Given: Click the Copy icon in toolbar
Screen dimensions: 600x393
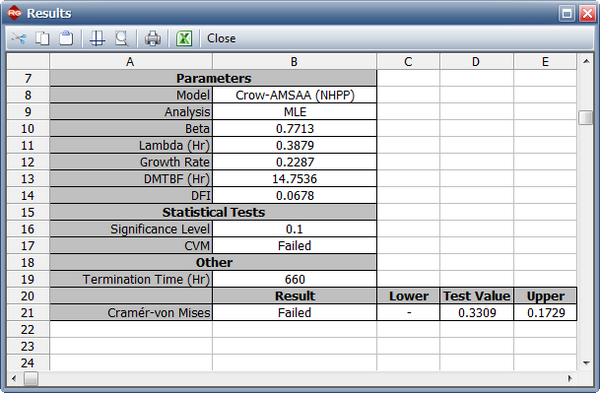Looking at the screenshot, I should click(42, 38).
